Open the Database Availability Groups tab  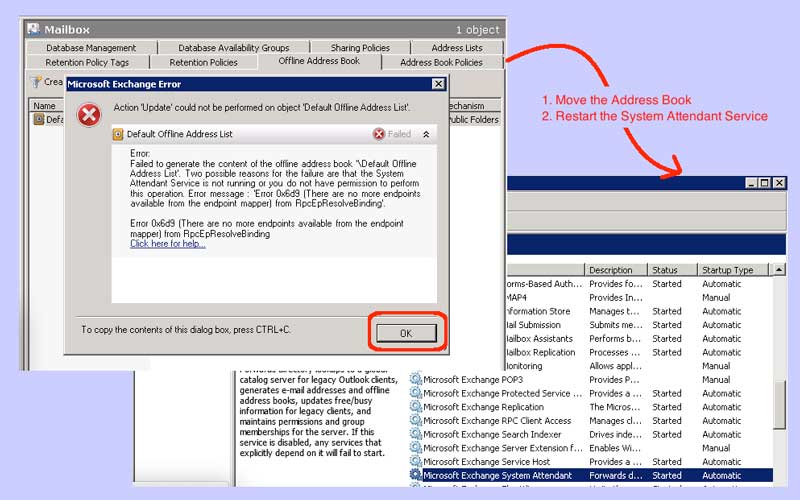point(233,47)
